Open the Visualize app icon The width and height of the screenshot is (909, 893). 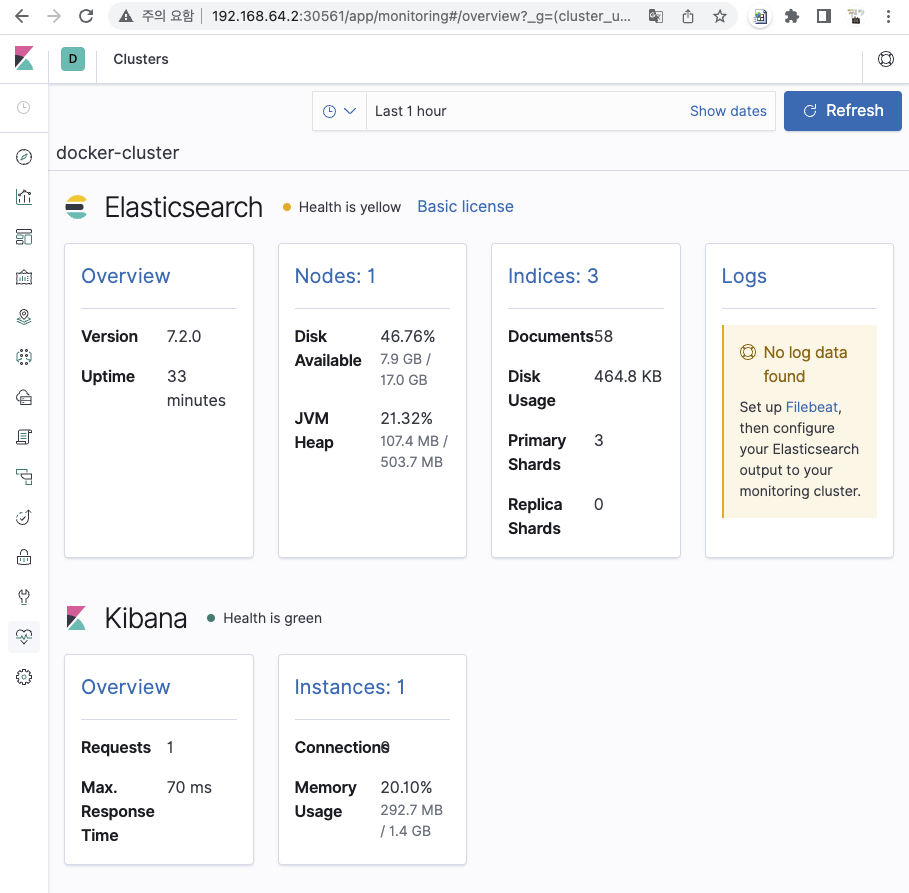(24, 197)
